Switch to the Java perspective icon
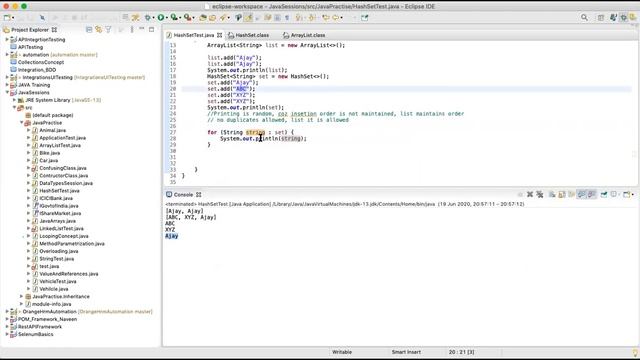 coord(613,18)
